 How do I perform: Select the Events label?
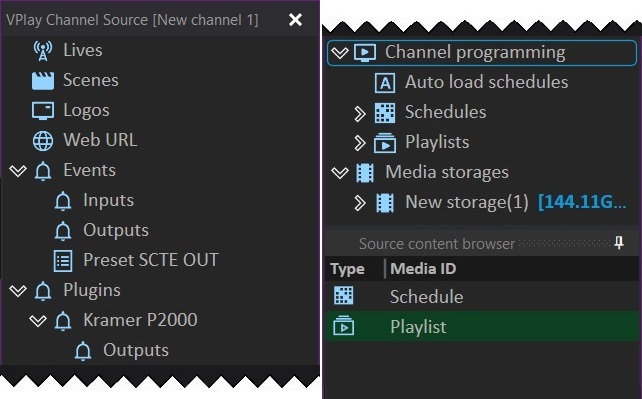pyautogui.click(x=90, y=170)
